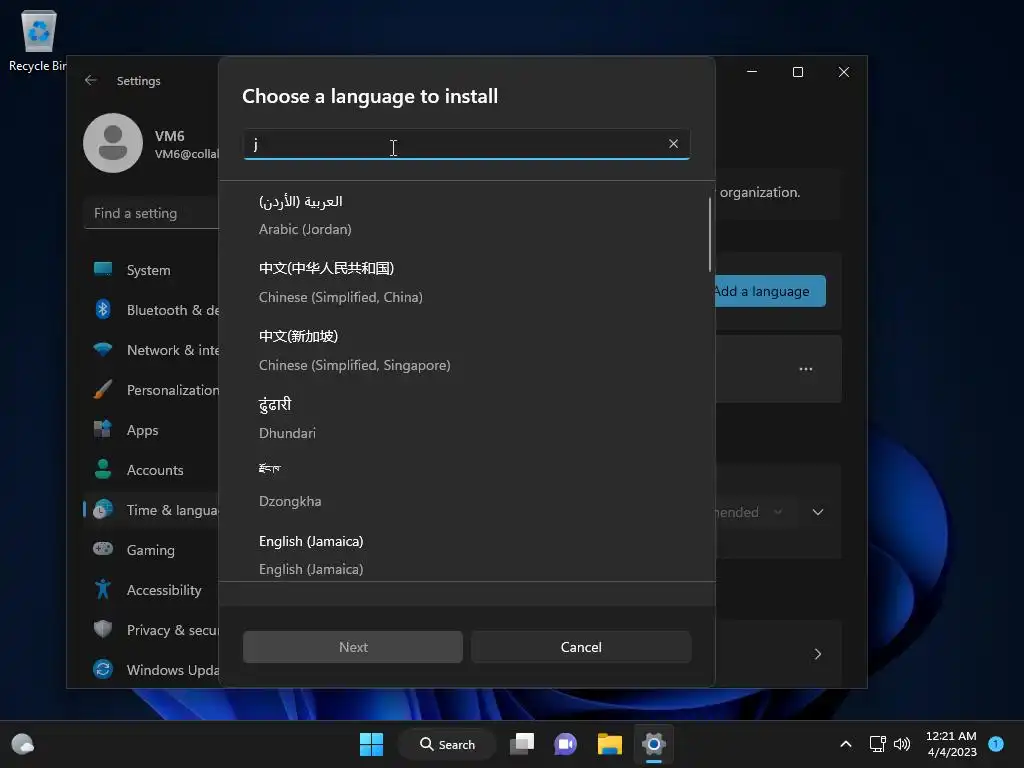Click the VM6 user avatar
Image resolution: width=1024 pixels, height=768 pixels.
[x=113, y=143]
